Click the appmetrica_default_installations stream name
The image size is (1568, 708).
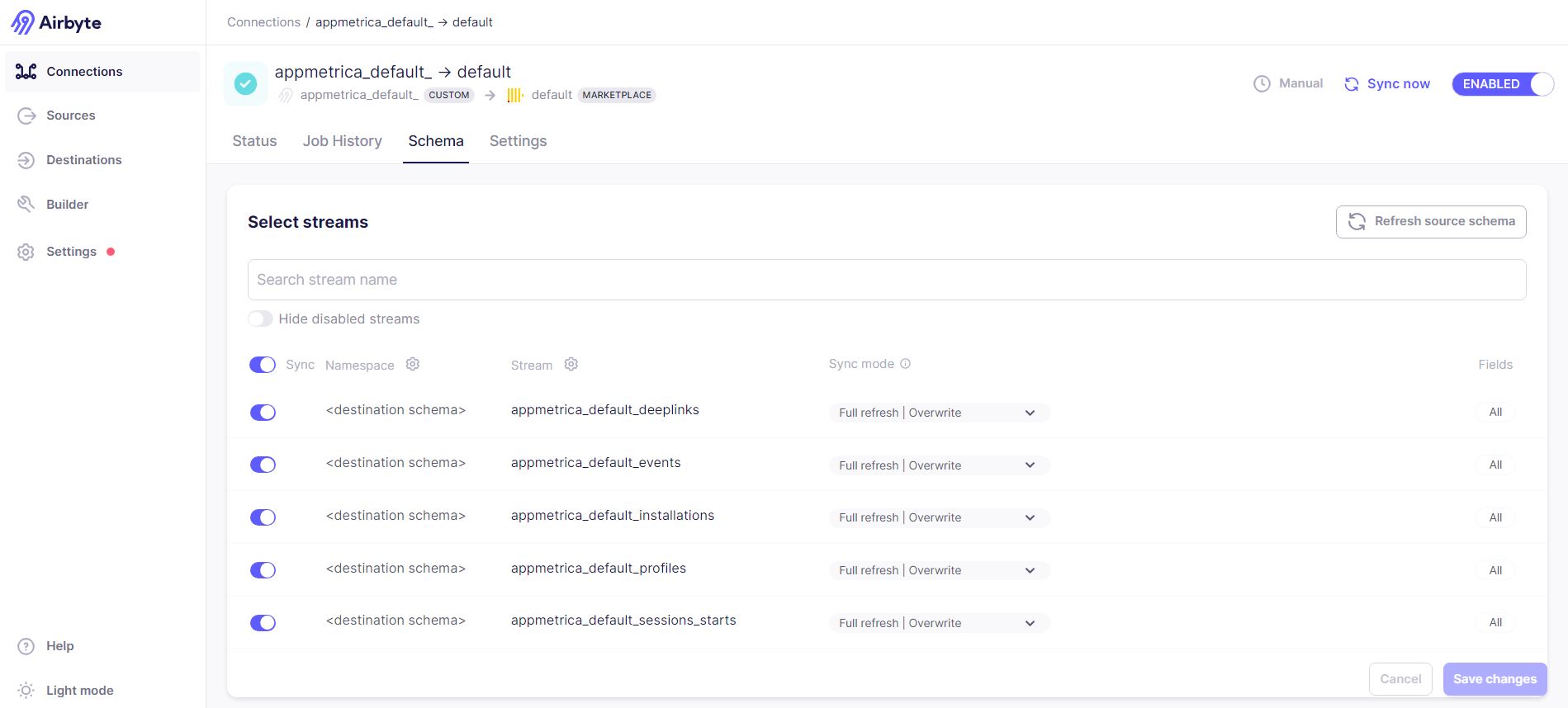pyautogui.click(x=613, y=516)
